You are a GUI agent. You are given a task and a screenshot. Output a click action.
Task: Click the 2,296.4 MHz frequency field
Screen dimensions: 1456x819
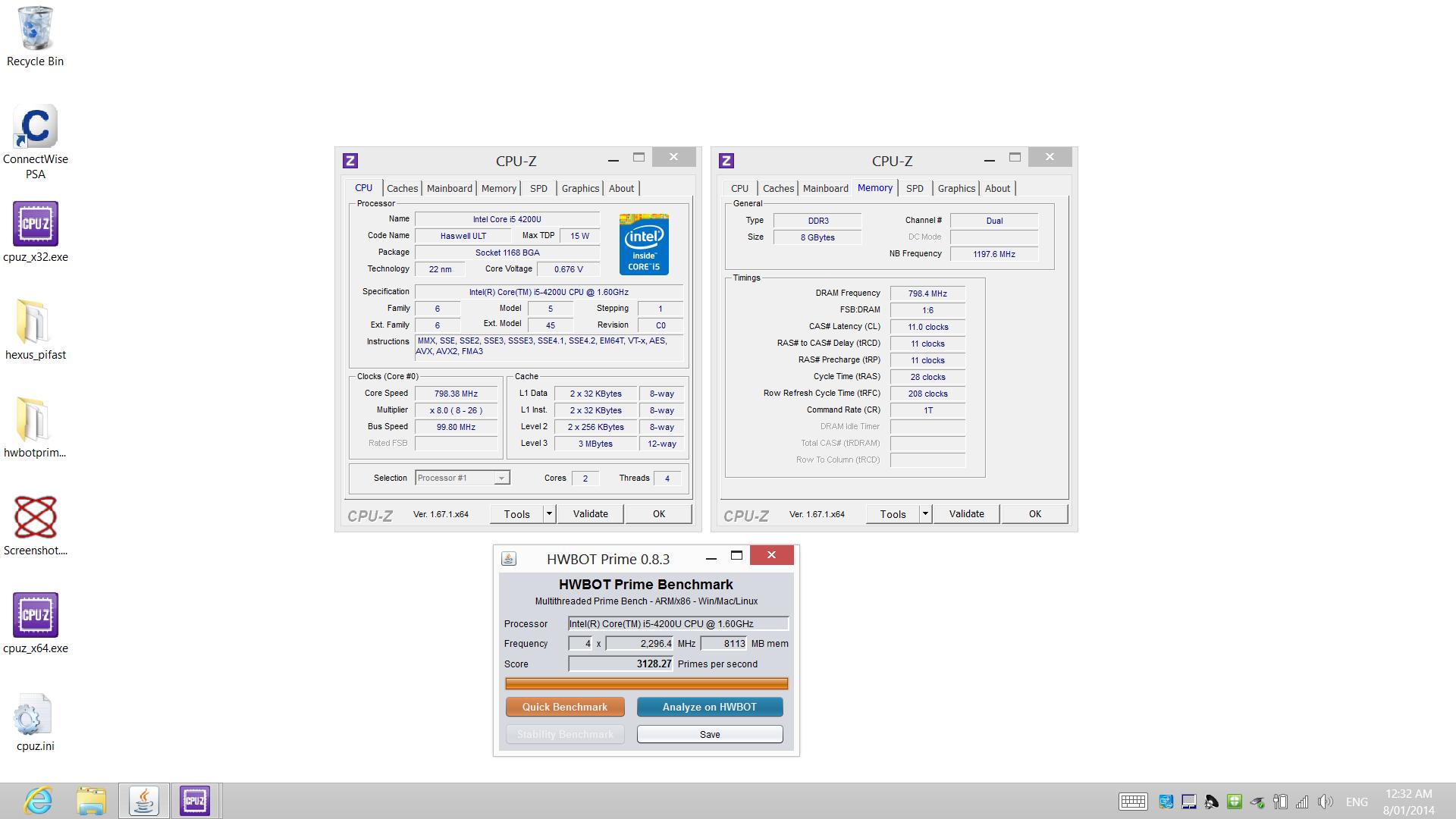coord(639,643)
